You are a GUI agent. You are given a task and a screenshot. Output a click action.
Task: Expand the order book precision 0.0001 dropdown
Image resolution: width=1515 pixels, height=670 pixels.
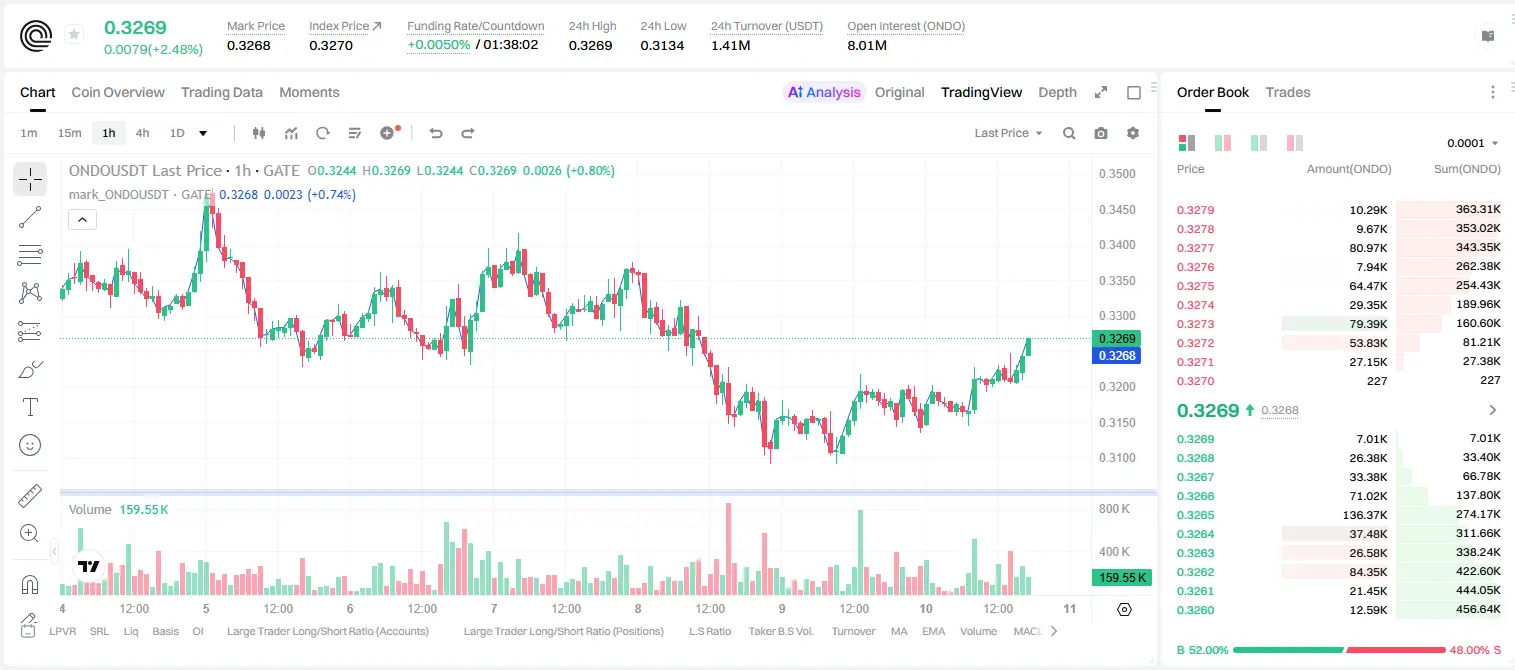coord(1473,143)
